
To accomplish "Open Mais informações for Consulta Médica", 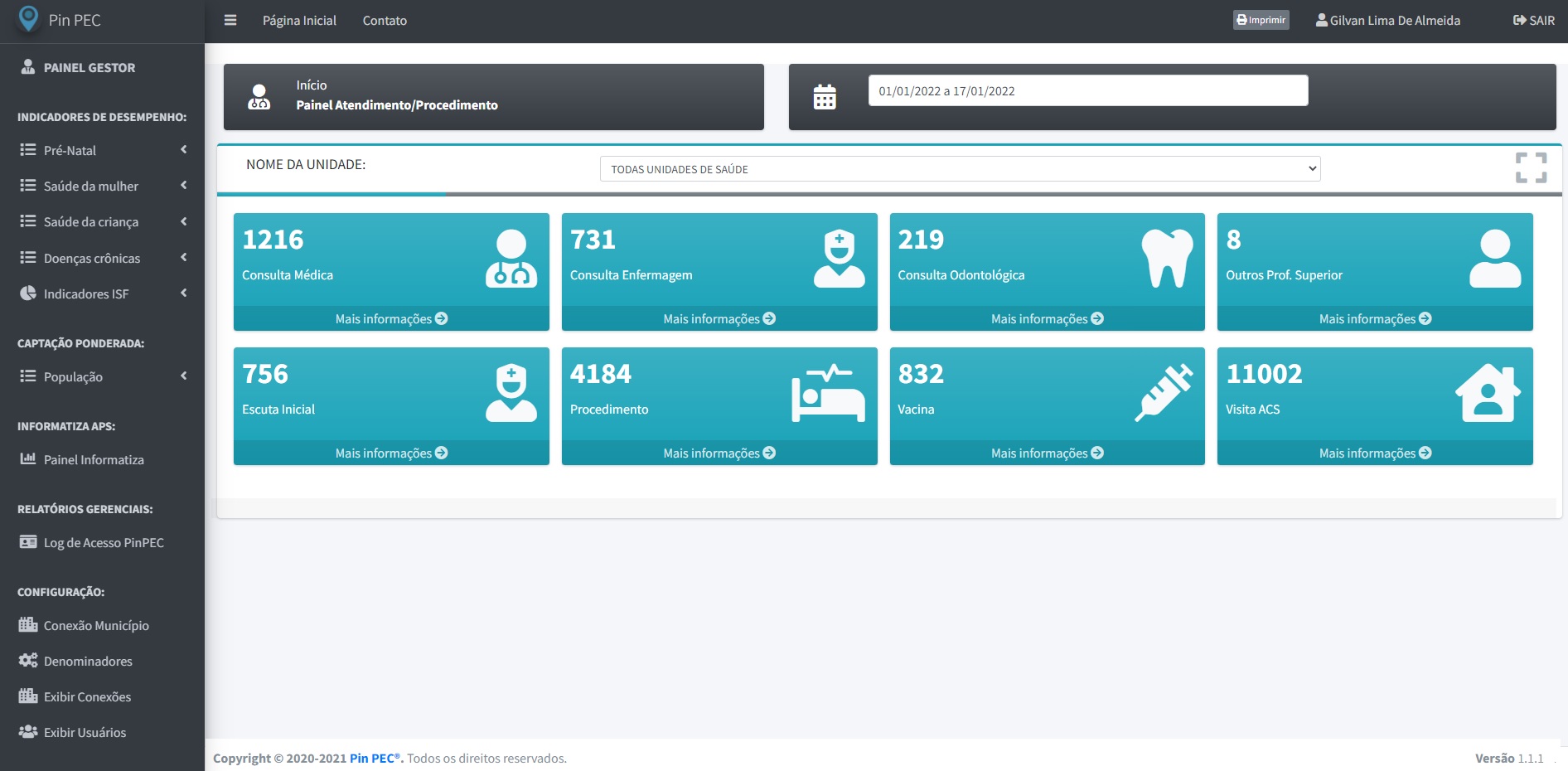I will (391, 318).
